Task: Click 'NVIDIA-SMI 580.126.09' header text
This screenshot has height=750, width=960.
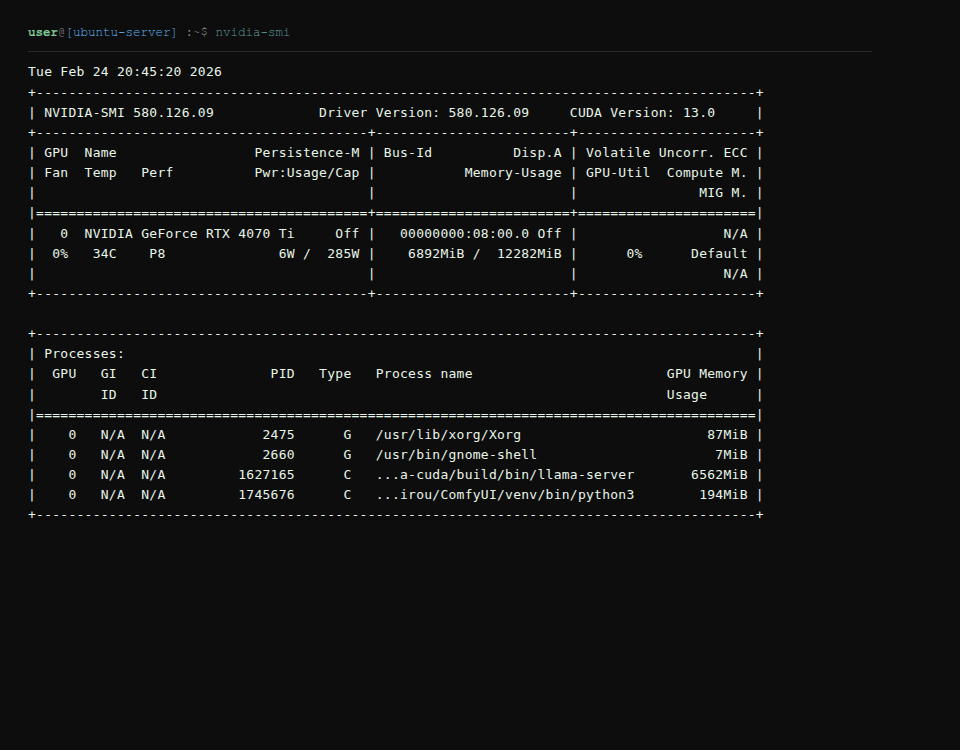Action: tap(129, 113)
